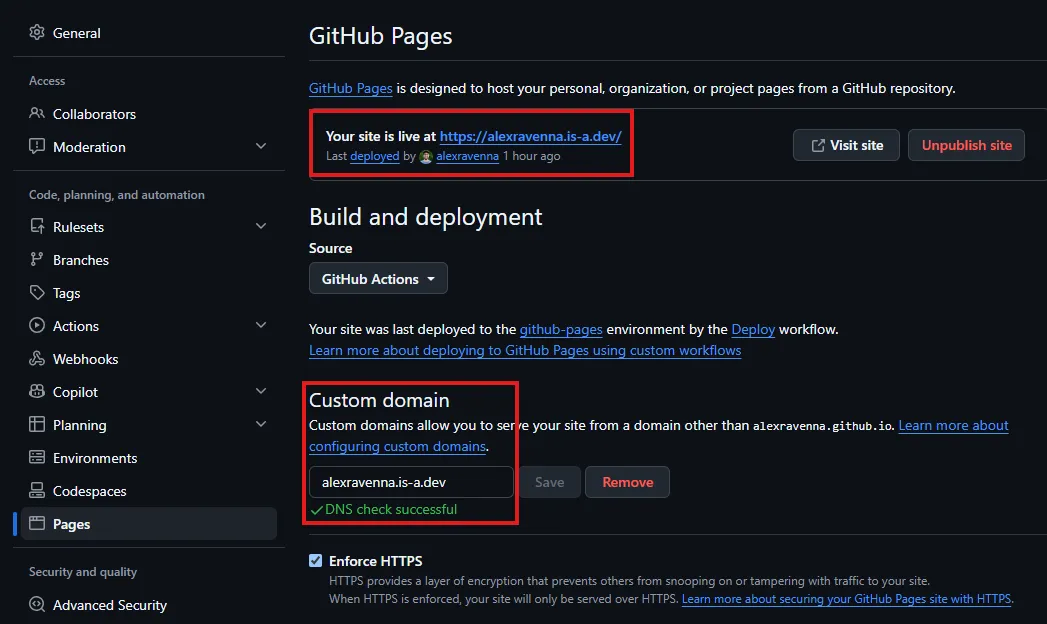
Task: Click the Moderation comment icon
Action: coord(37,146)
